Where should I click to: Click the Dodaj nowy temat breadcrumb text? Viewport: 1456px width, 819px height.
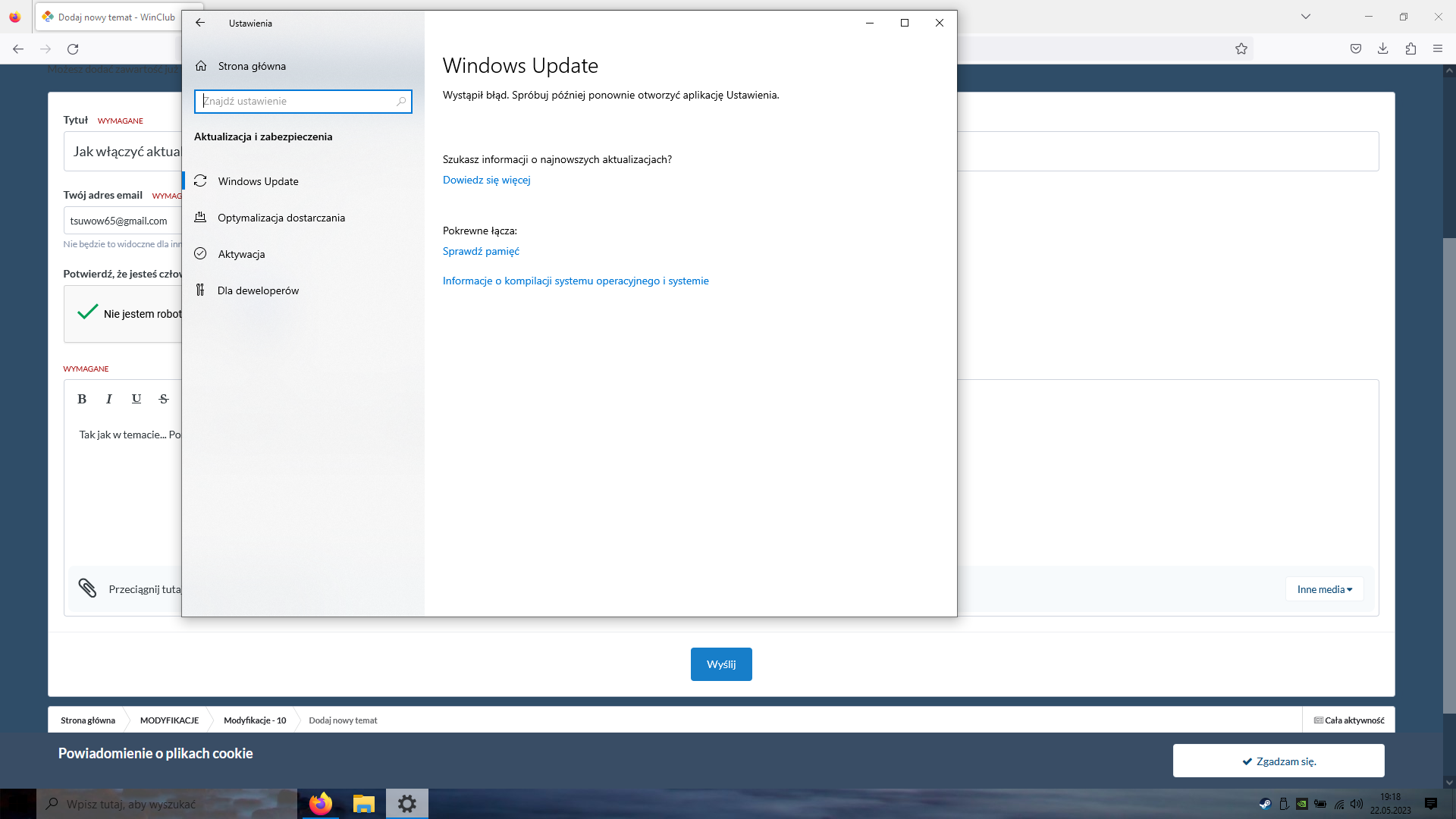[x=343, y=720]
